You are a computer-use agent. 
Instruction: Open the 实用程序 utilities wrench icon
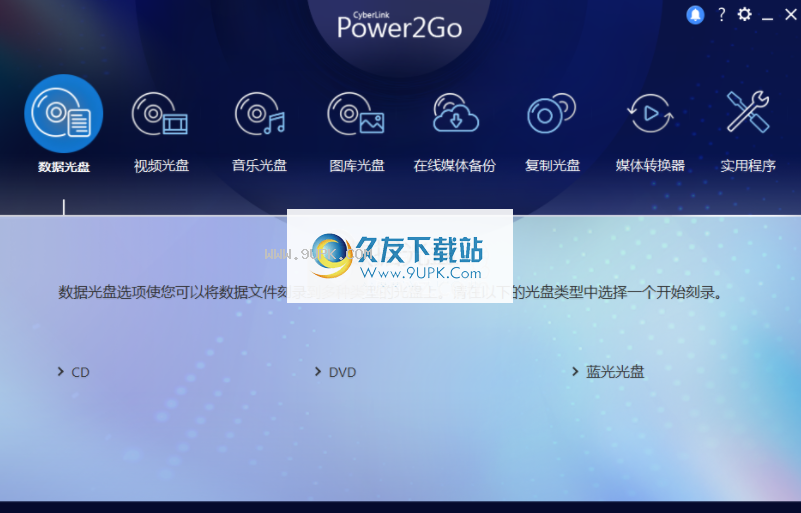pyautogui.click(x=748, y=112)
